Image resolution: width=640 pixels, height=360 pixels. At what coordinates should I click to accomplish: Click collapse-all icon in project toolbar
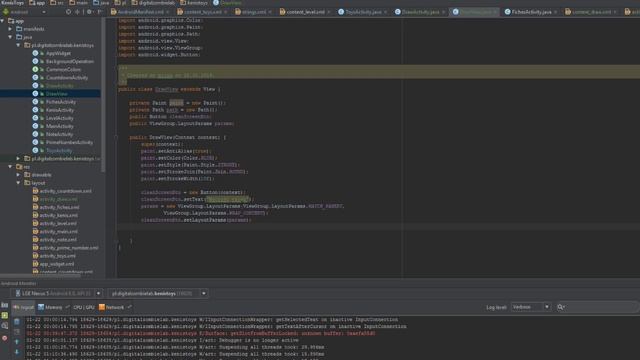point(77,12)
